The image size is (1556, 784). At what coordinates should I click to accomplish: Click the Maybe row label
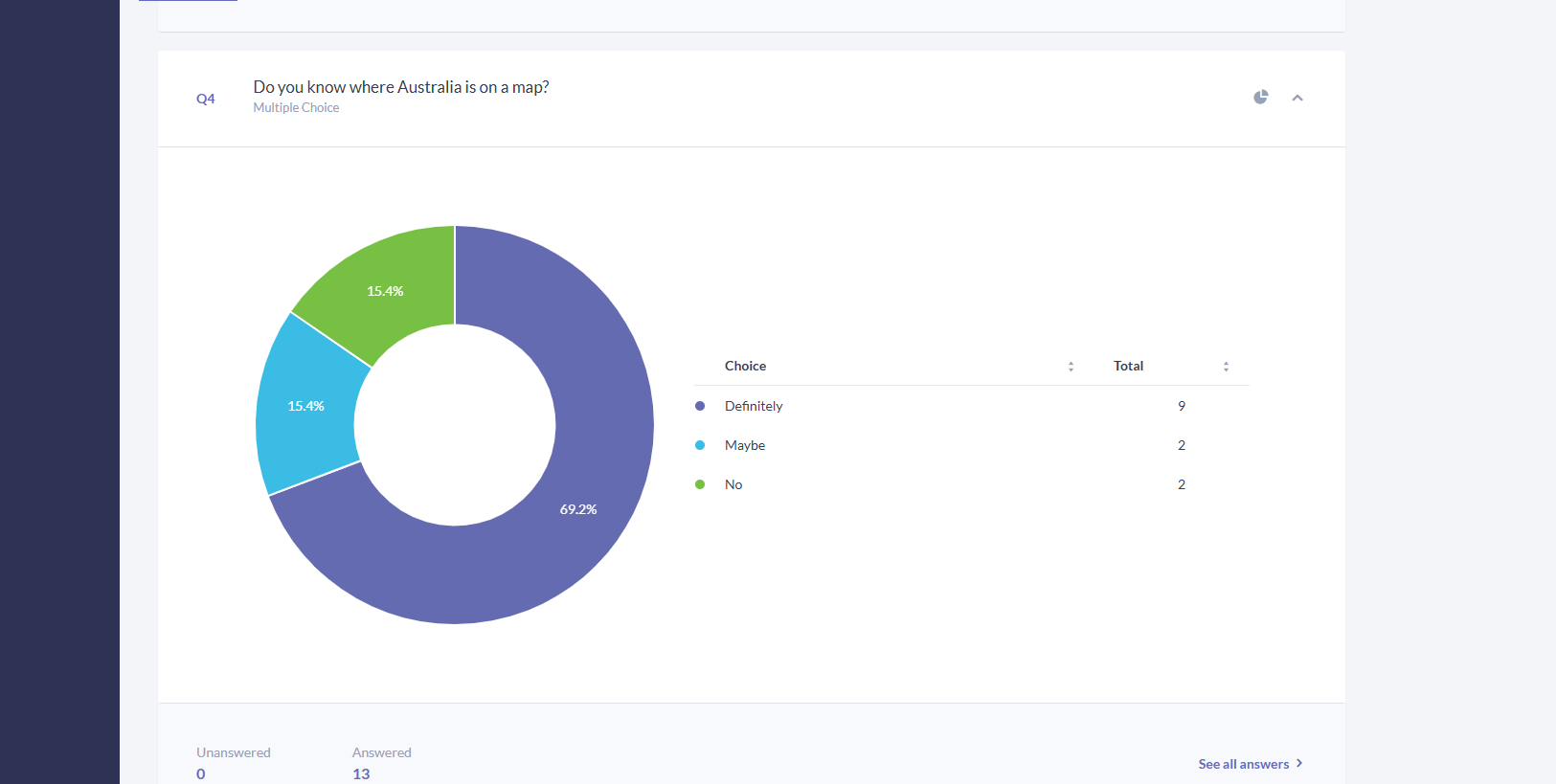click(745, 445)
